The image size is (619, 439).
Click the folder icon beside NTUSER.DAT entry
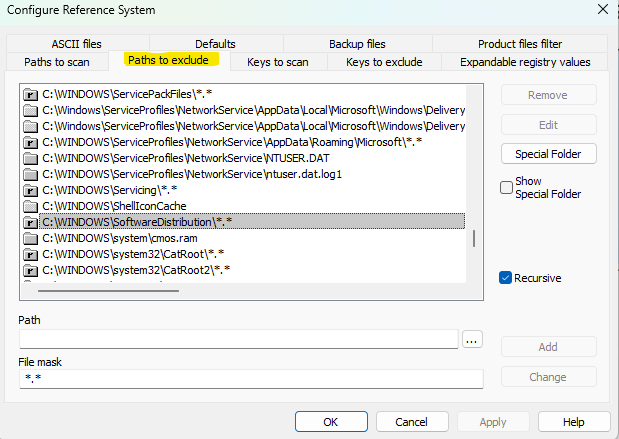30,158
